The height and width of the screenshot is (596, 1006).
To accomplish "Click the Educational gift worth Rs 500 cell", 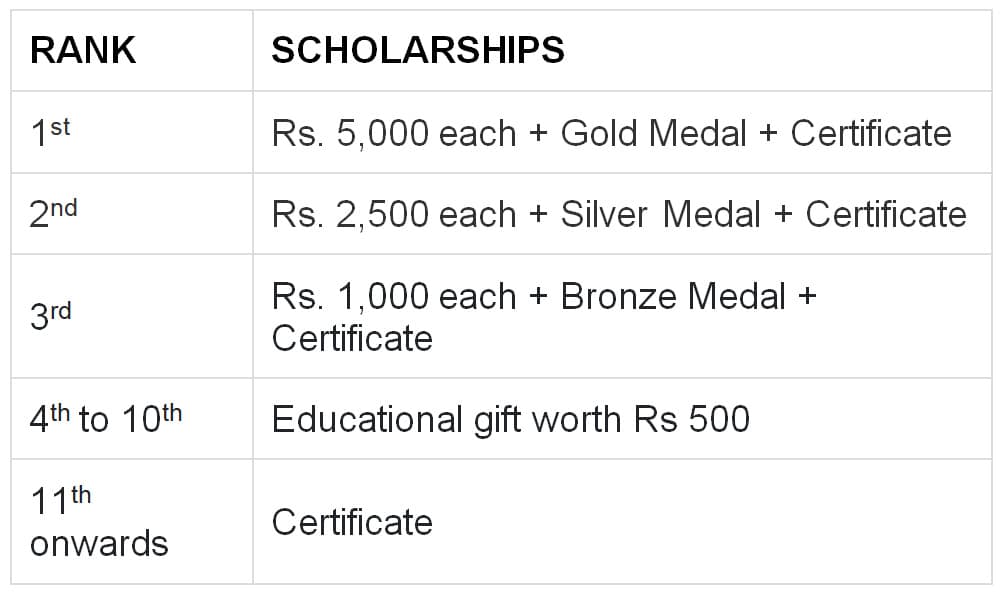I will point(622,418).
